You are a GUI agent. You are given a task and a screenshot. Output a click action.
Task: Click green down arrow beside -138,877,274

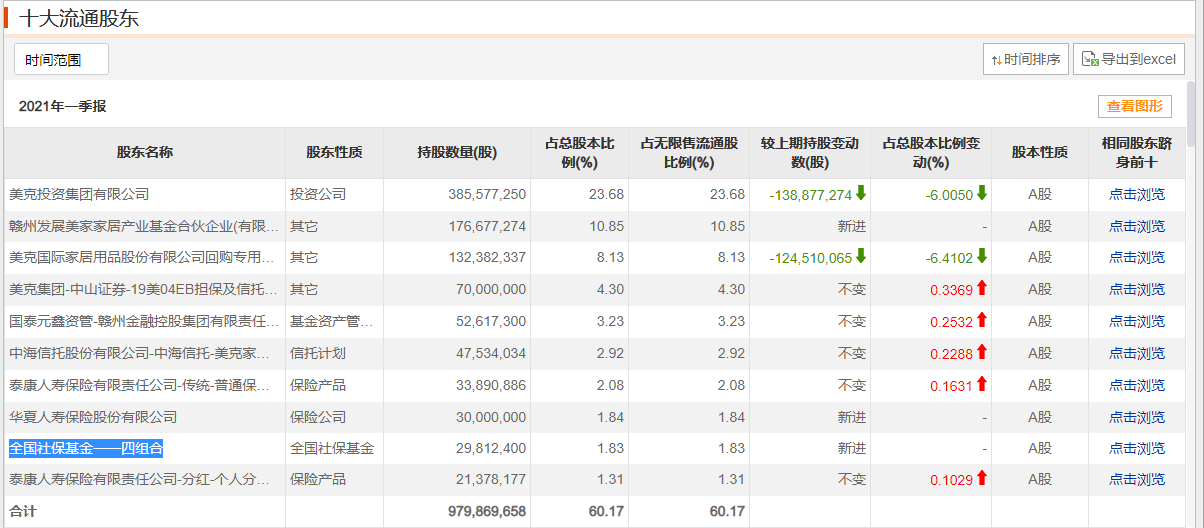pos(861,193)
